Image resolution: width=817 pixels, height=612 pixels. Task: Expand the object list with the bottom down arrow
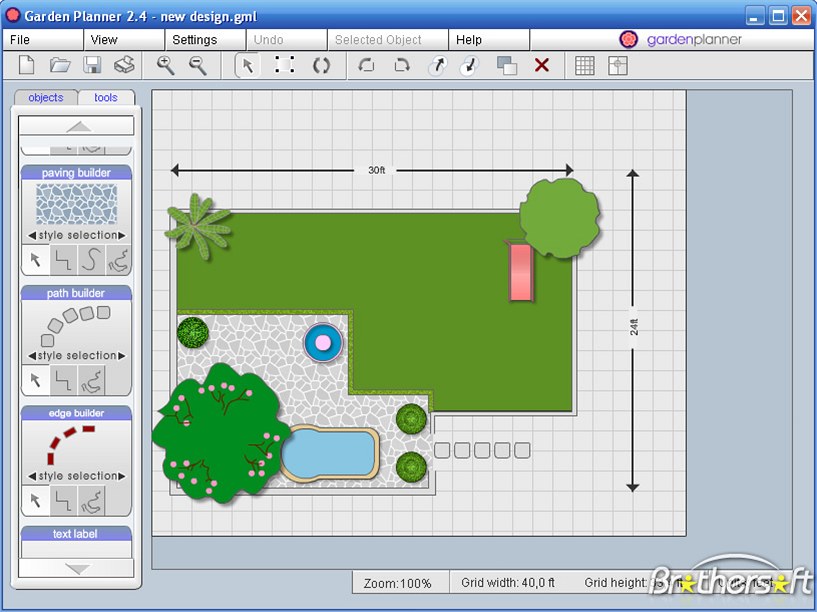[77, 568]
